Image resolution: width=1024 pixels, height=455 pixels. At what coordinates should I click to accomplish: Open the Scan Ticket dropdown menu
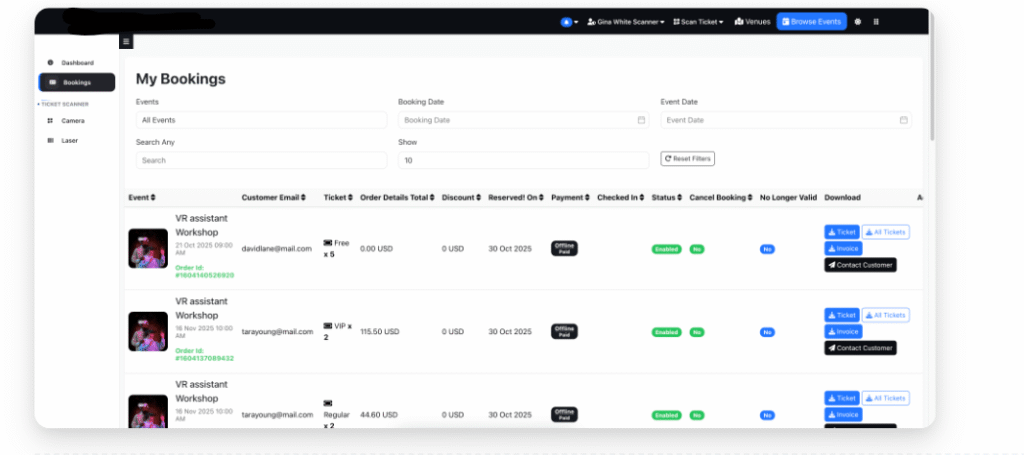tap(699, 21)
